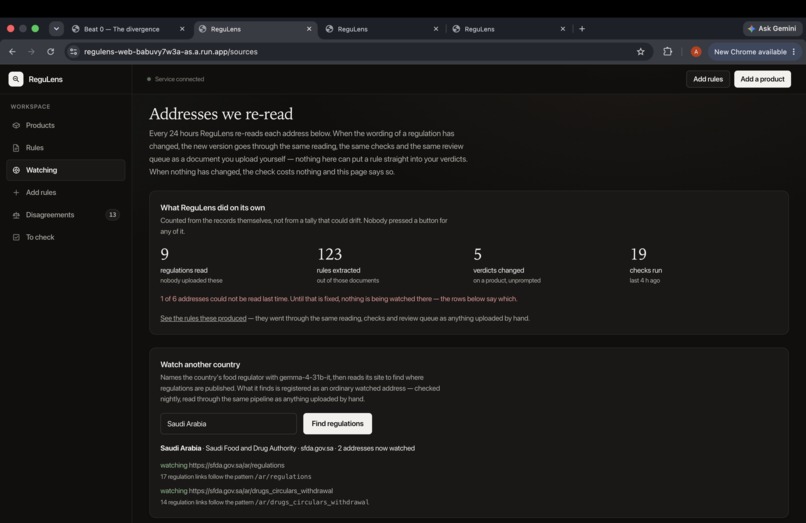Open the extensions puzzle icon
This screenshot has width=806, height=523.
667,51
